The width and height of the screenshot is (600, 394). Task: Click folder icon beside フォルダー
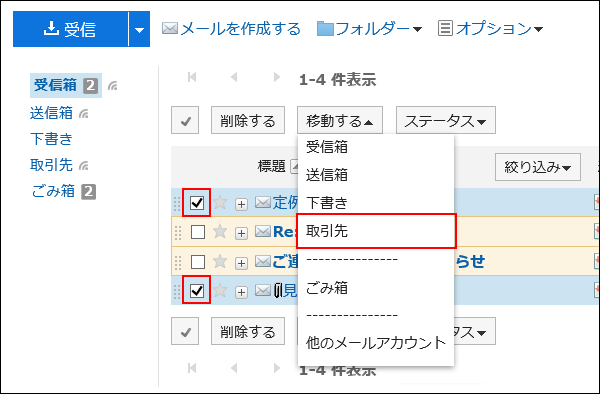tap(325, 29)
